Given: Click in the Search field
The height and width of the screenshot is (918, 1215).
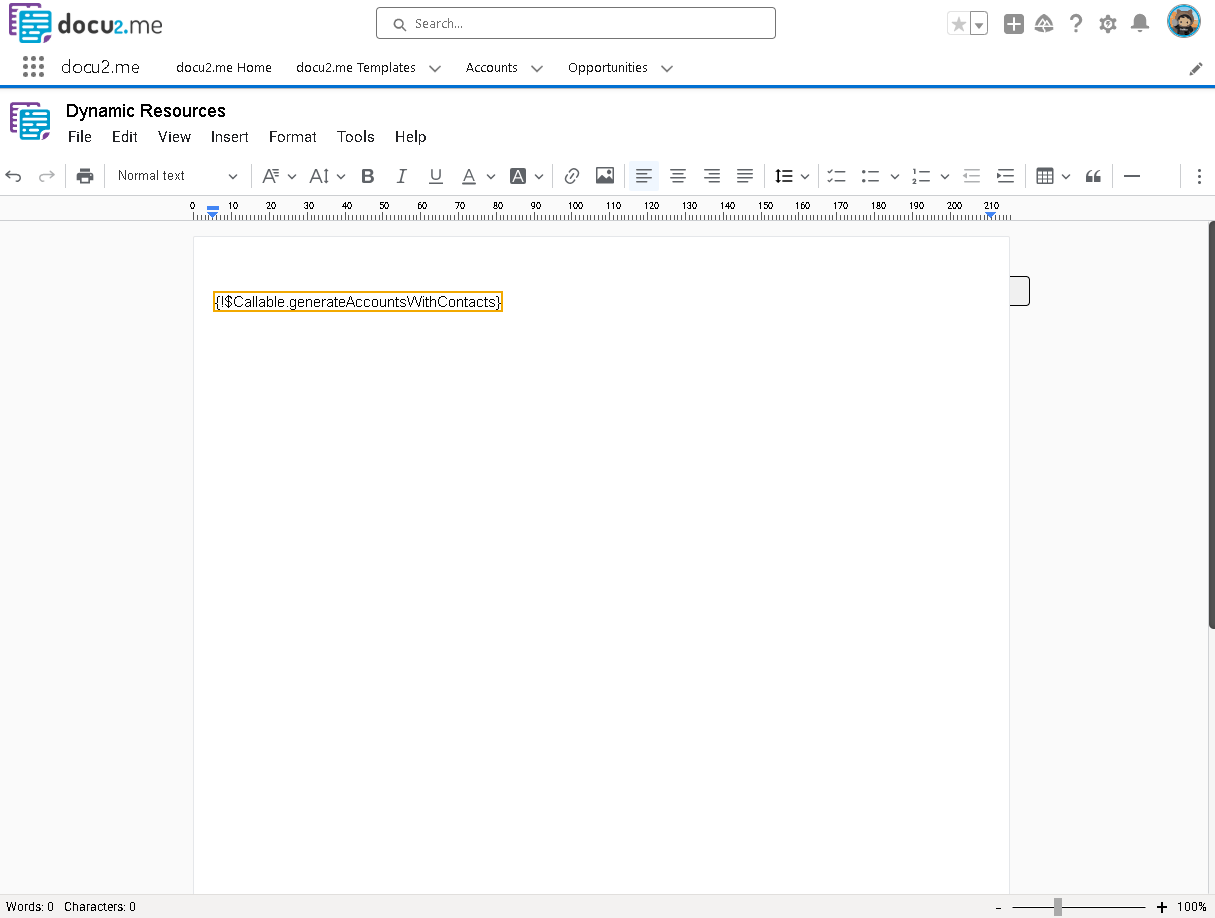Looking at the screenshot, I should 576,23.
